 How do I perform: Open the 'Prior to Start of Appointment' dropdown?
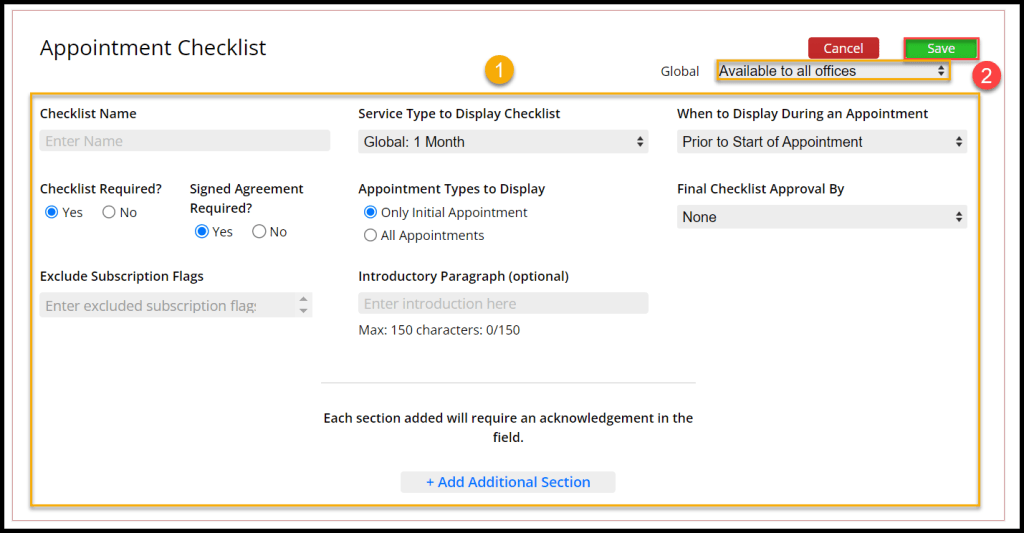(x=821, y=142)
